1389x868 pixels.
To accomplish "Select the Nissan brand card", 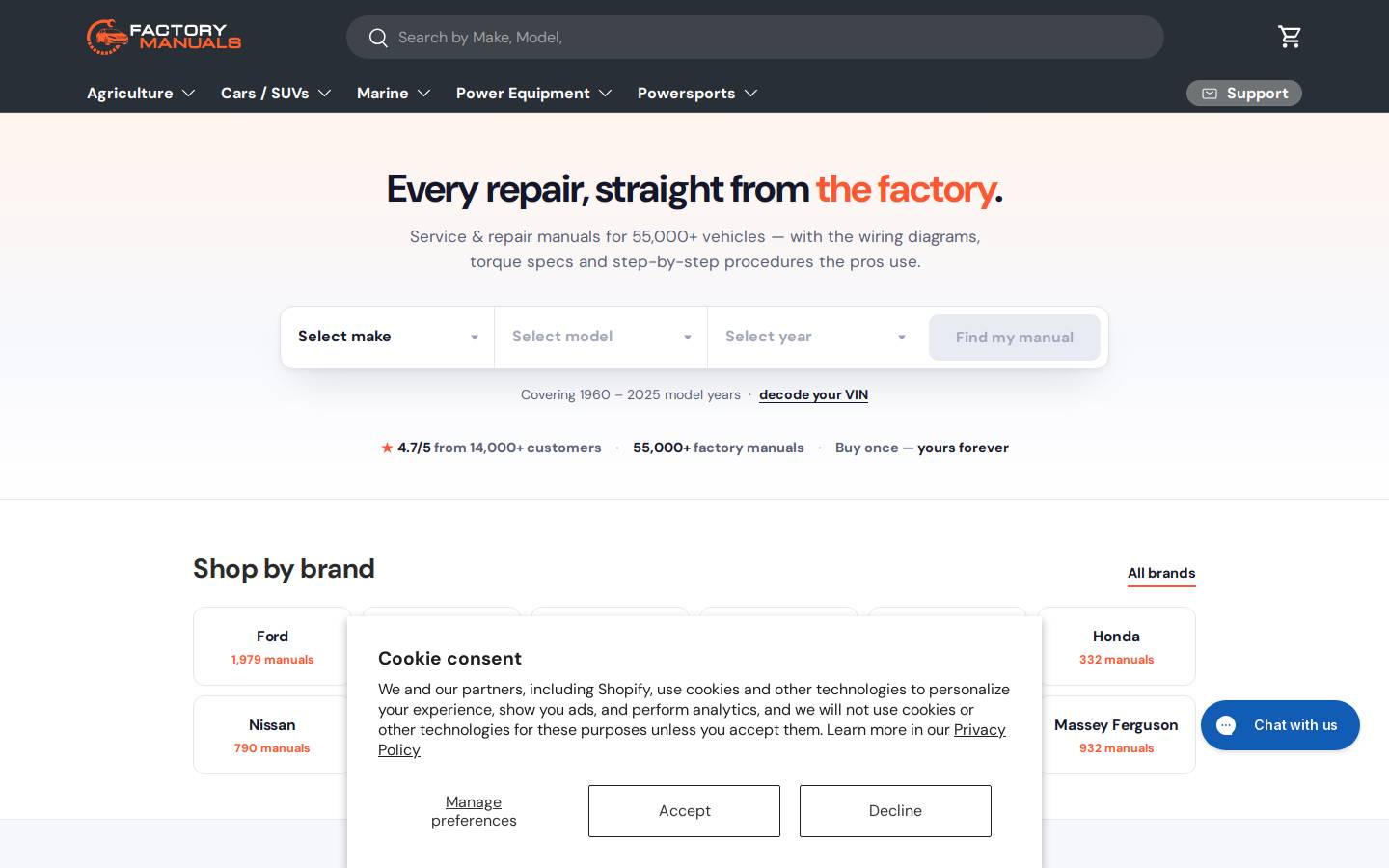I will point(272,735).
